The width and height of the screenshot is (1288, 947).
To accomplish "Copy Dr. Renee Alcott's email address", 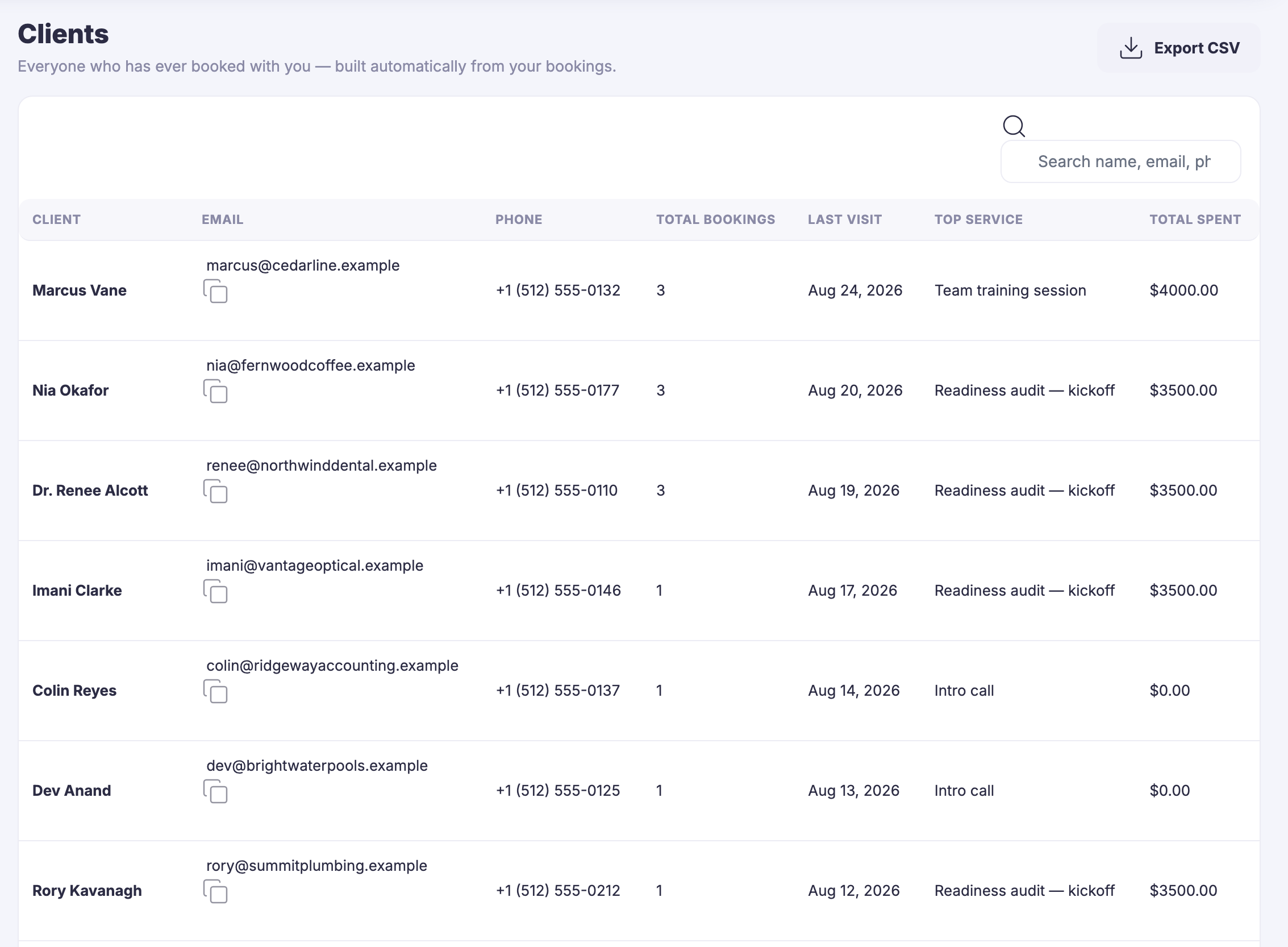I will [215, 491].
